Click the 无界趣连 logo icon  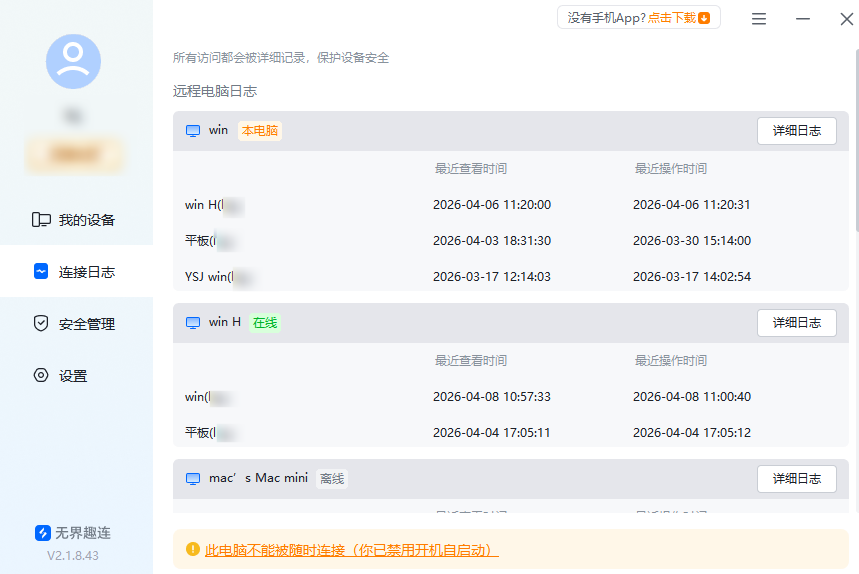(43, 533)
